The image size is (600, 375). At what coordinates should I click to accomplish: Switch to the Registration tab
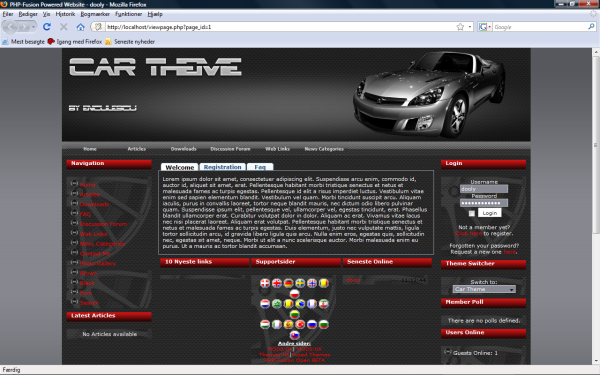pyautogui.click(x=222, y=167)
